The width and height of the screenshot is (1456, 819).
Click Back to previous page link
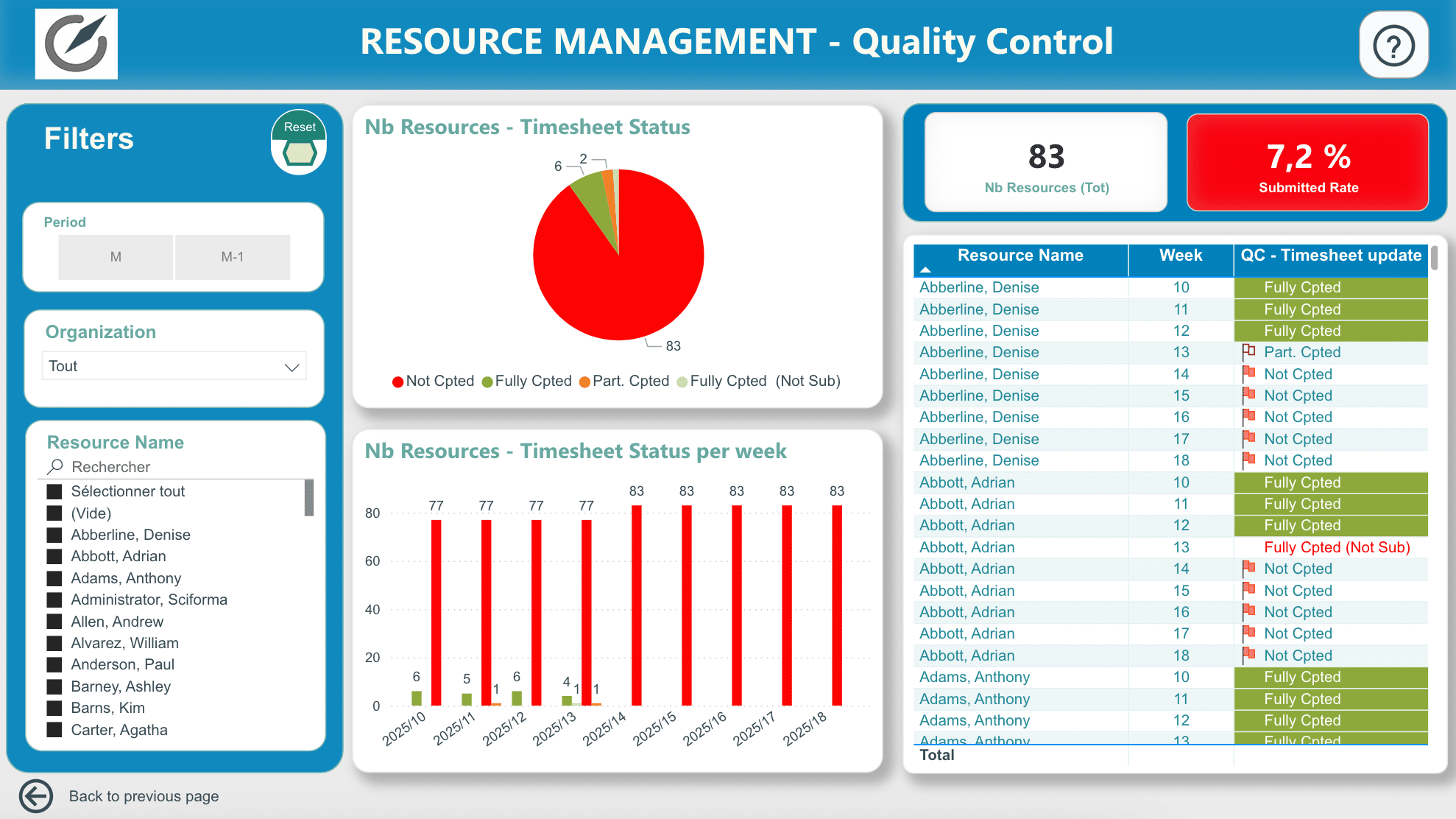(144, 796)
